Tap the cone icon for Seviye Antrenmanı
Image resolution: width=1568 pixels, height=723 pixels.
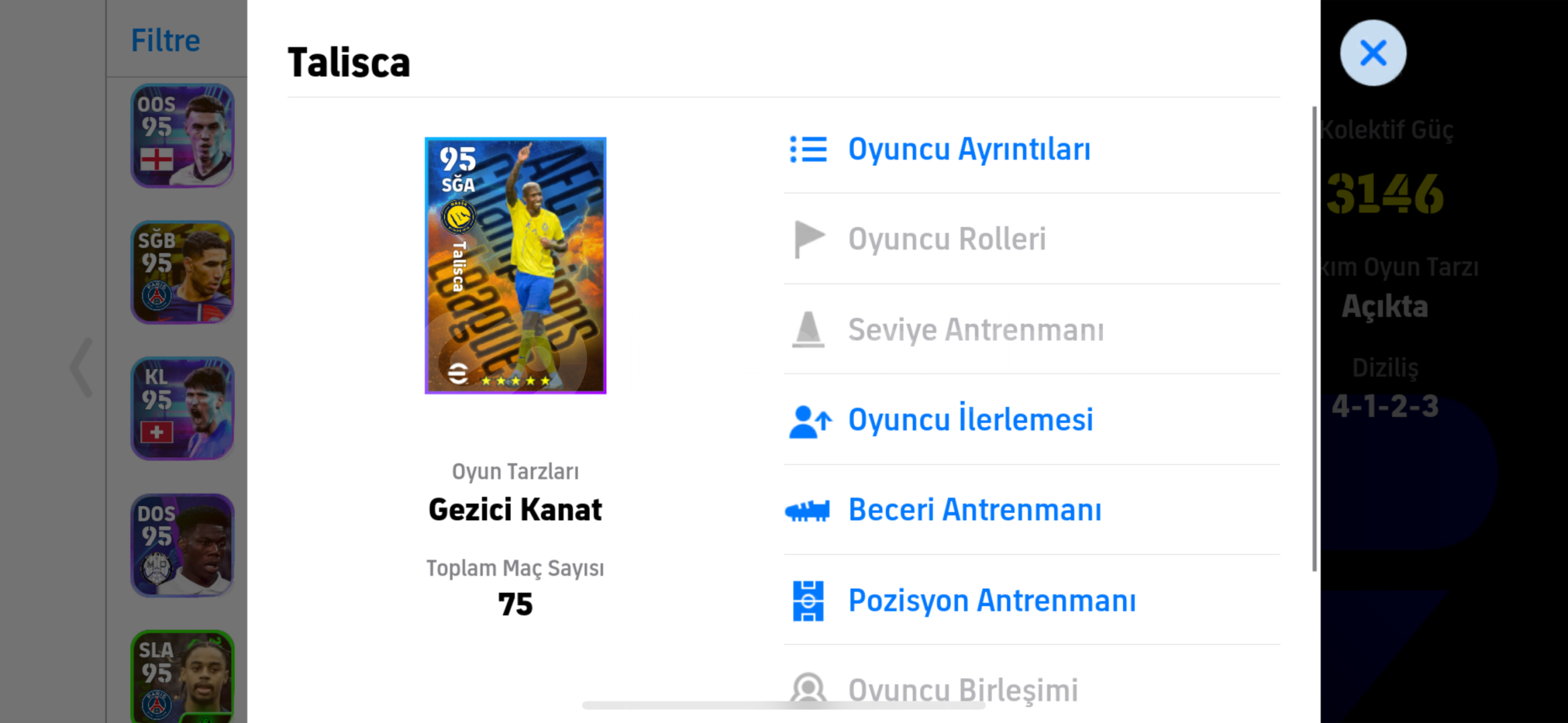click(808, 329)
